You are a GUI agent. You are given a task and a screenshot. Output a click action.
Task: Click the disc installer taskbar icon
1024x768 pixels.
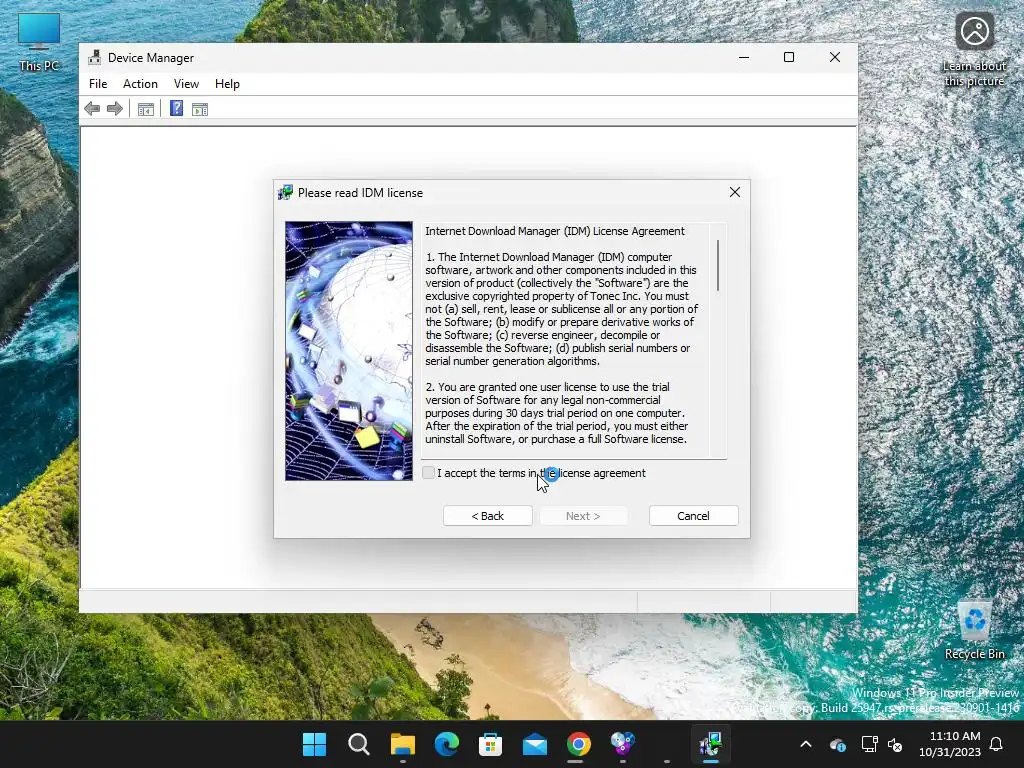click(x=622, y=744)
